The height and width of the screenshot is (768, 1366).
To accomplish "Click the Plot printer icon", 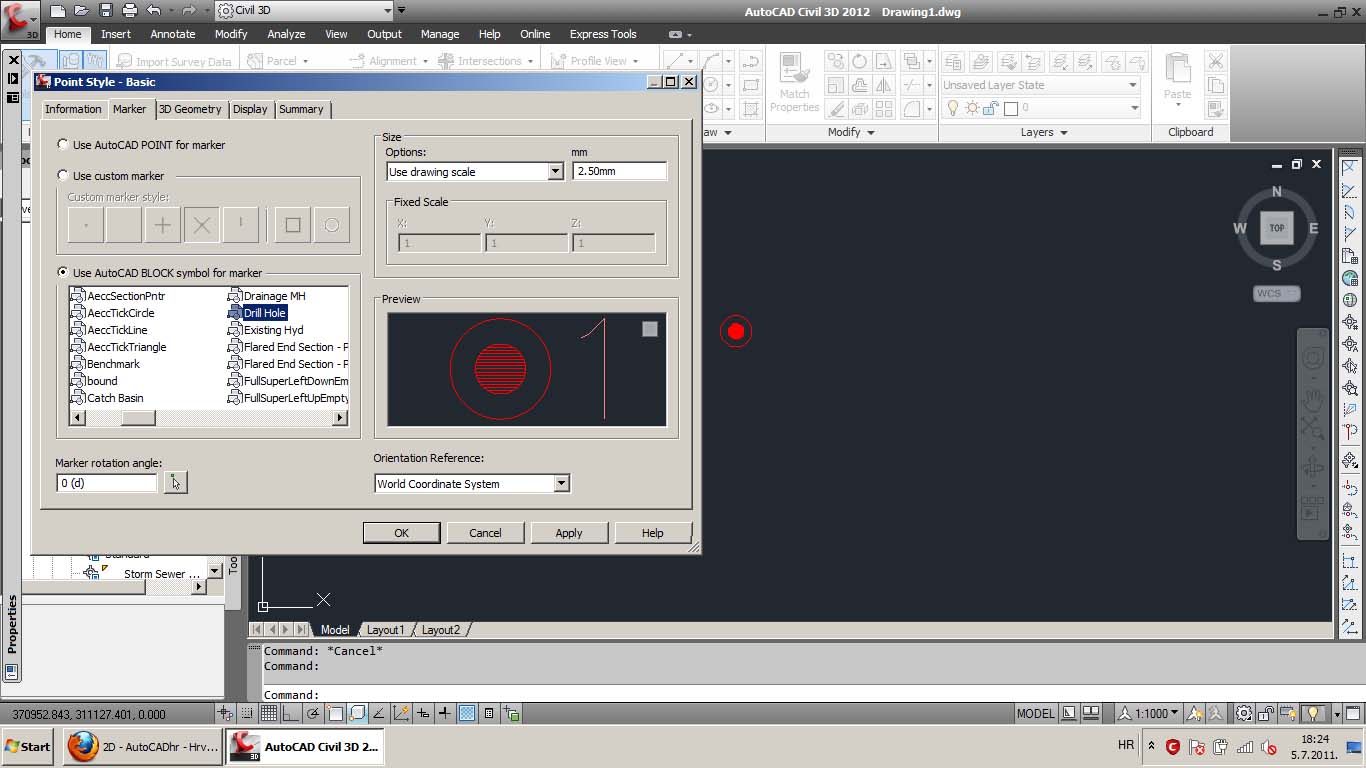I will point(129,10).
